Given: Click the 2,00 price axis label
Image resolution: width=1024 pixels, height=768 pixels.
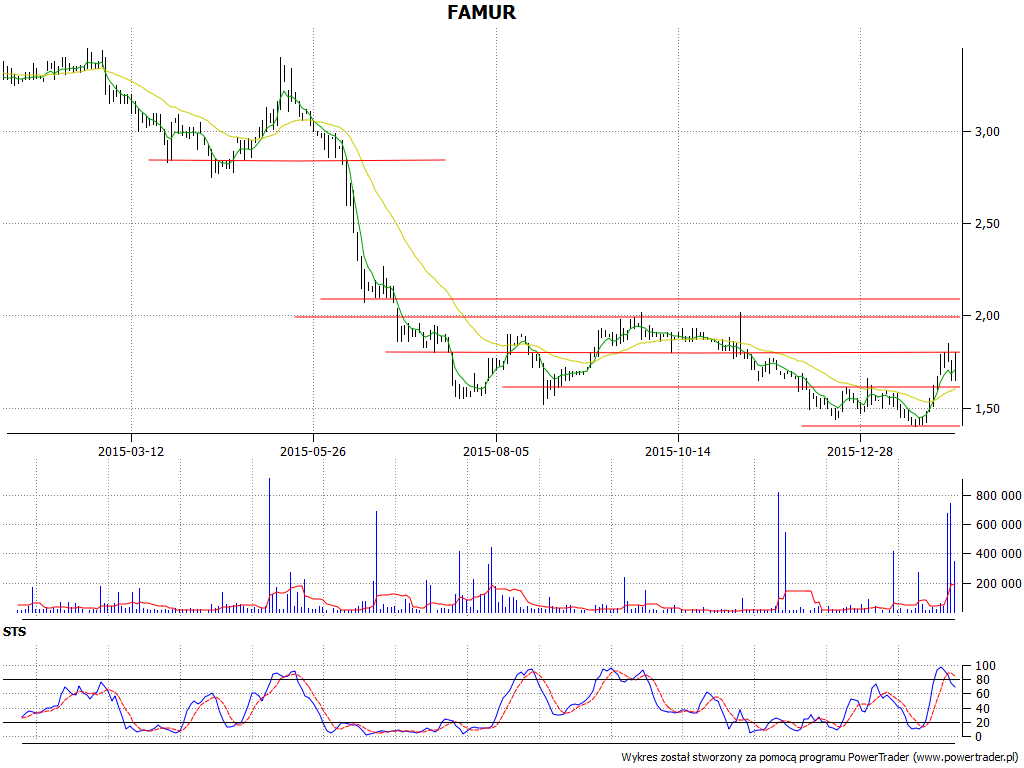Looking at the screenshot, I should click(x=987, y=316).
